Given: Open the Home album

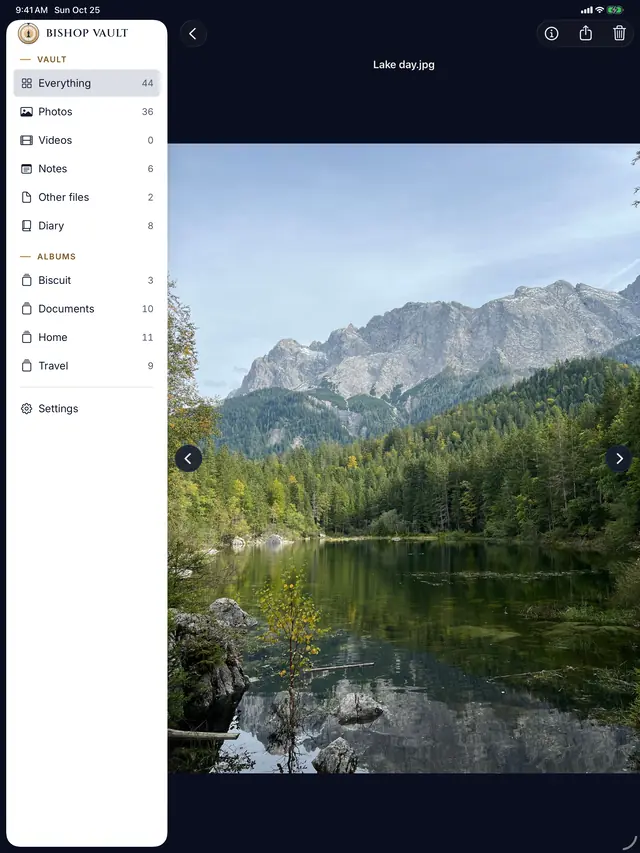Looking at the screenshot, I should [87, 337].
